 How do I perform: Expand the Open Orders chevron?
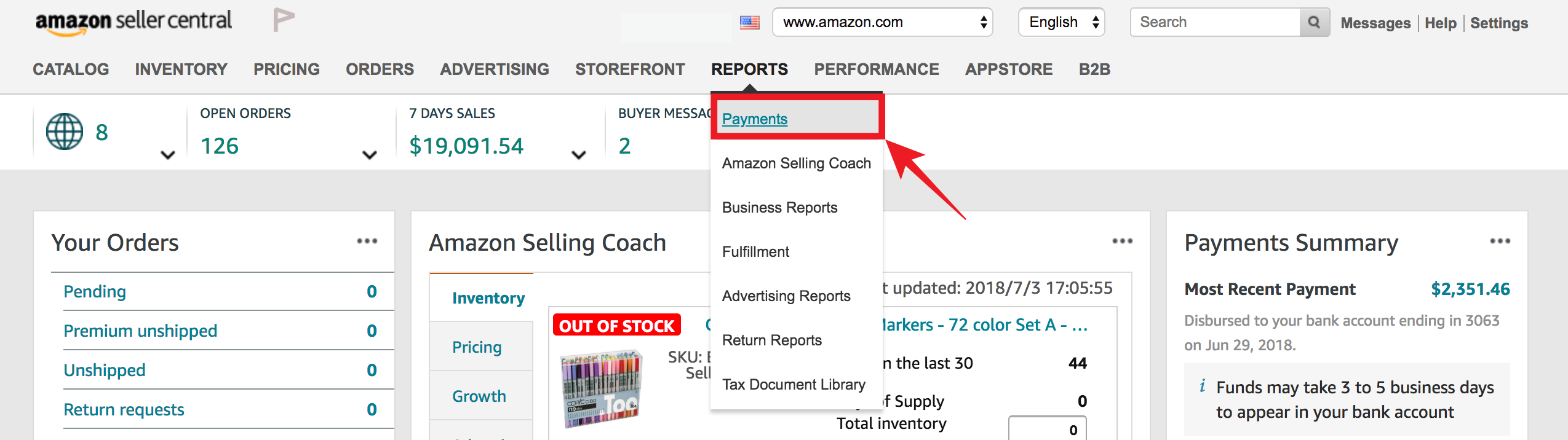pos(369,155)
